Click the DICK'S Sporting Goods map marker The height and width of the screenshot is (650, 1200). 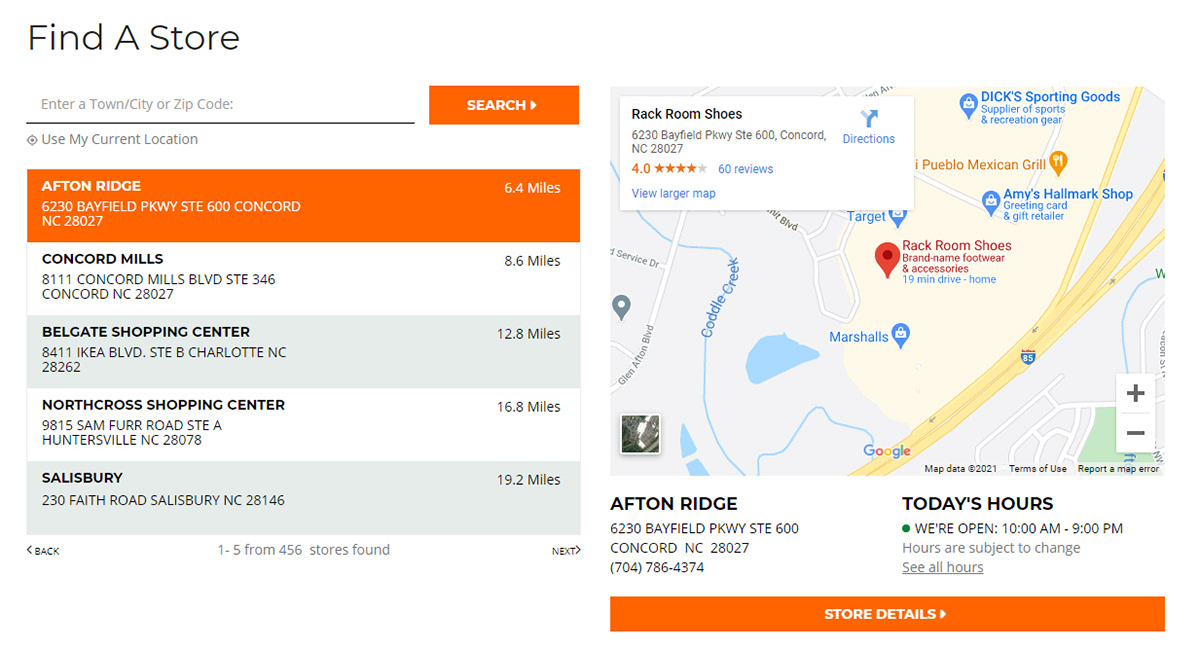click(x=968, y=102)
